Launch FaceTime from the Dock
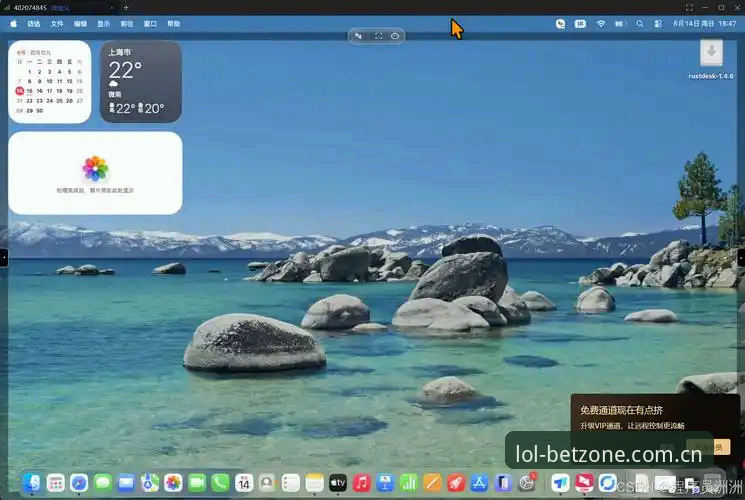The width and height of the screenshot is (745, 500). click(197, 483)
